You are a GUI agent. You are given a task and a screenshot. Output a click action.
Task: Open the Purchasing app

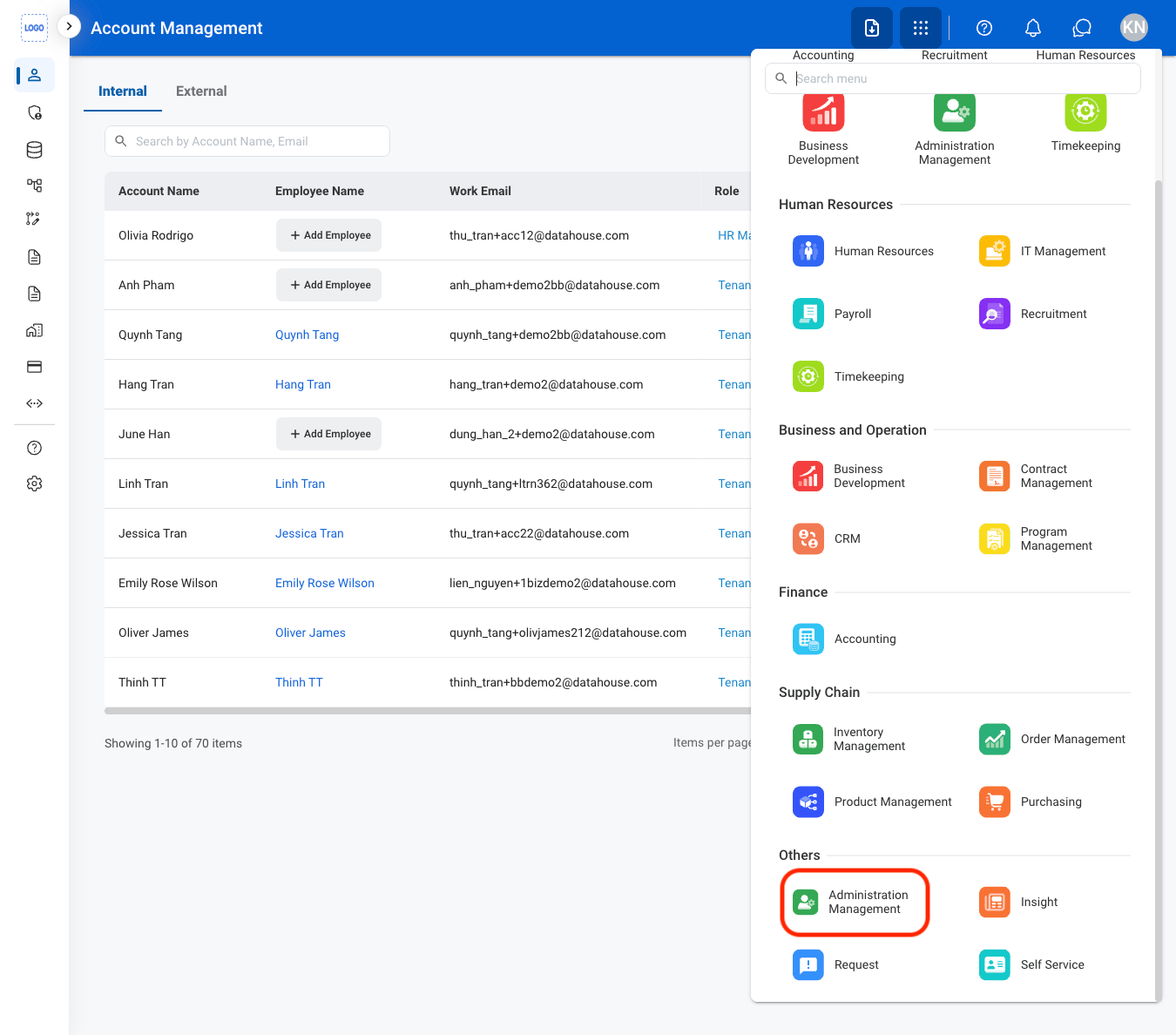(x=1031, y=802)
